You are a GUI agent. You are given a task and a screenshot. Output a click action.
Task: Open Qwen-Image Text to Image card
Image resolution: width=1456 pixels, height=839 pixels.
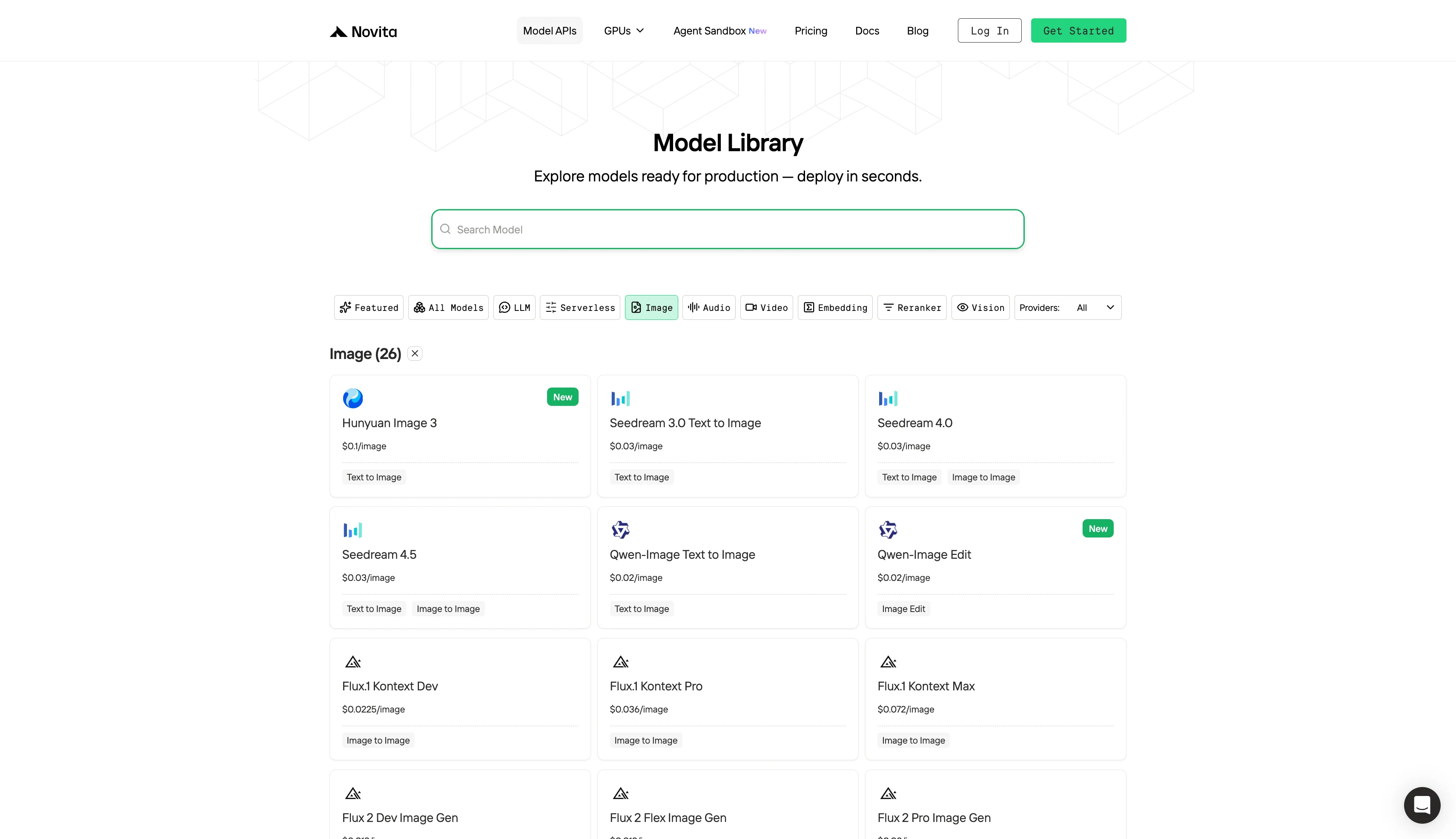pos(728,568)
